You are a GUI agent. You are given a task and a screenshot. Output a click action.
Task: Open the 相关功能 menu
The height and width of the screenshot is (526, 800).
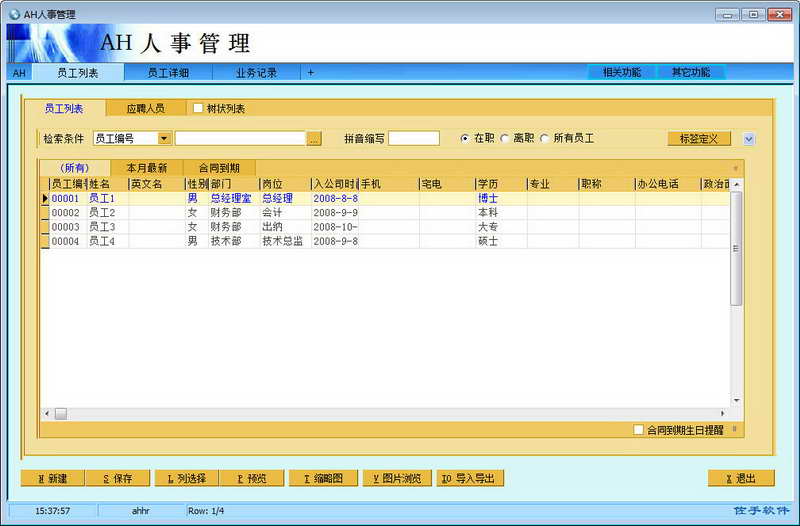(621, 73)
